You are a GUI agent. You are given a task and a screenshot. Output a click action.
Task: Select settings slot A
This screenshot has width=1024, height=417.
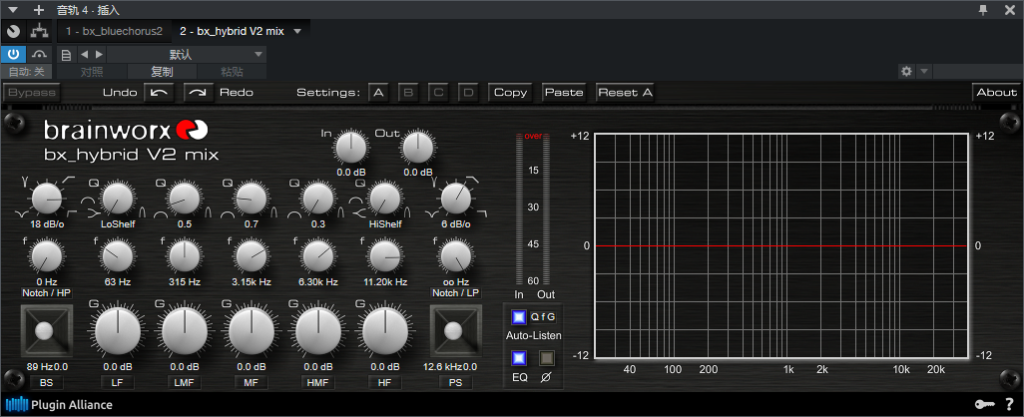(377, 93)
